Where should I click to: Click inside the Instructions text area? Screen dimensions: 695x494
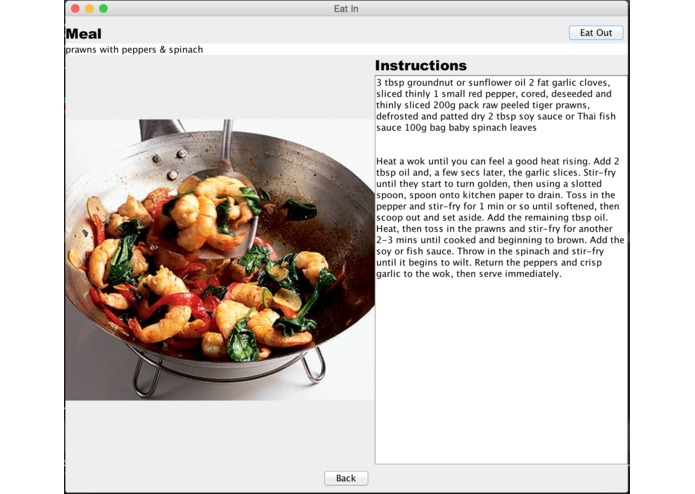[501, 270]
